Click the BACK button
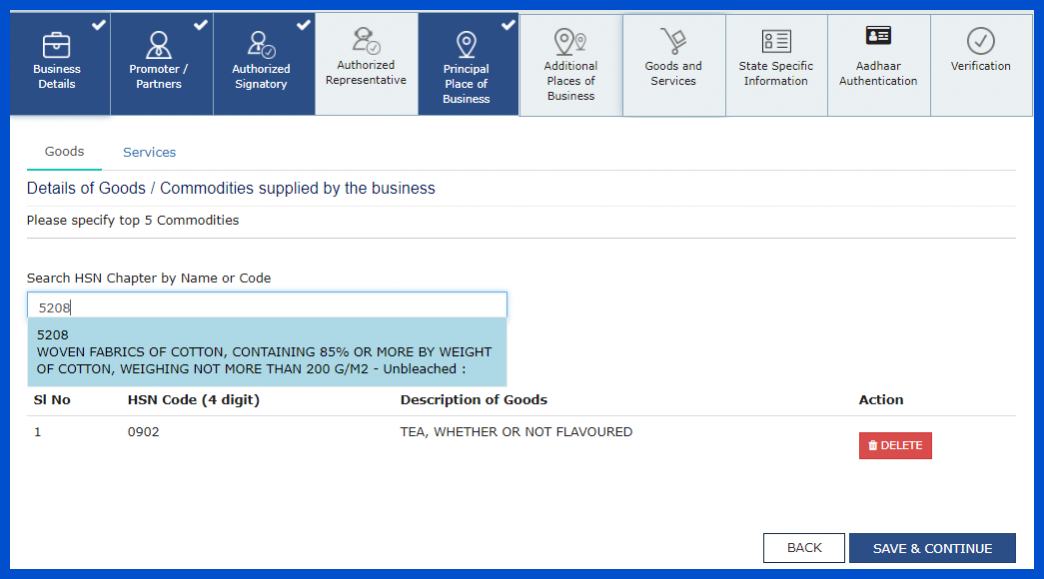 (x=804, y=548)
